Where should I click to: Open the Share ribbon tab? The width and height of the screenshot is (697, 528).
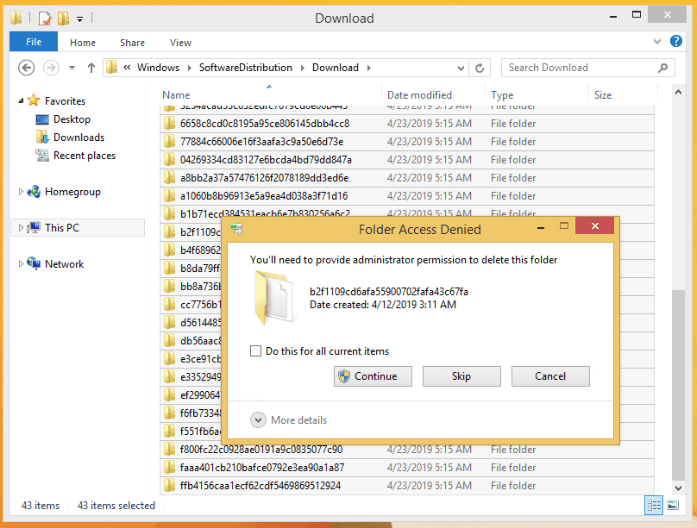[x=132, y=43]
